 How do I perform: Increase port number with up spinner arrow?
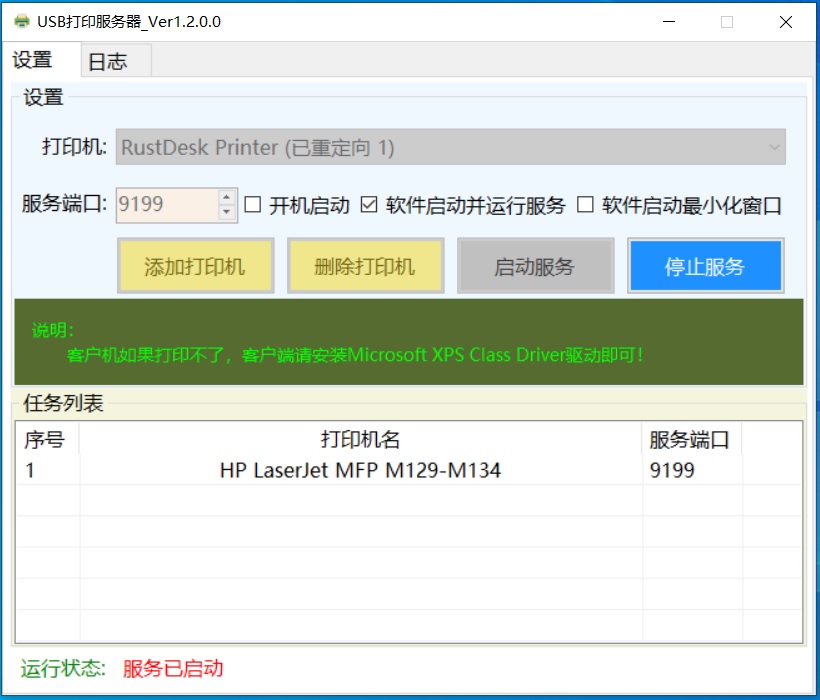pos(226,198)
